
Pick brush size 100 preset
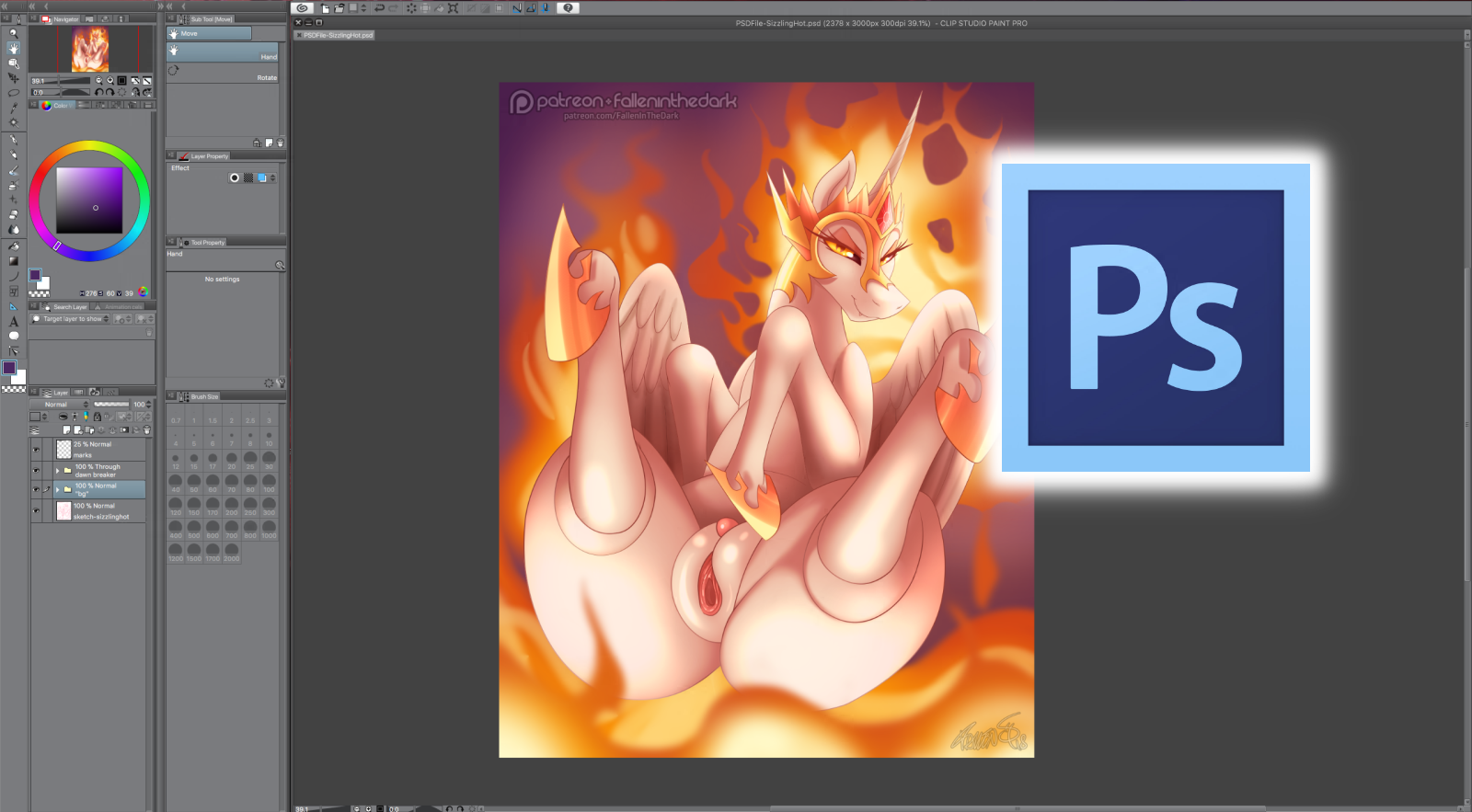coord(269,484)
